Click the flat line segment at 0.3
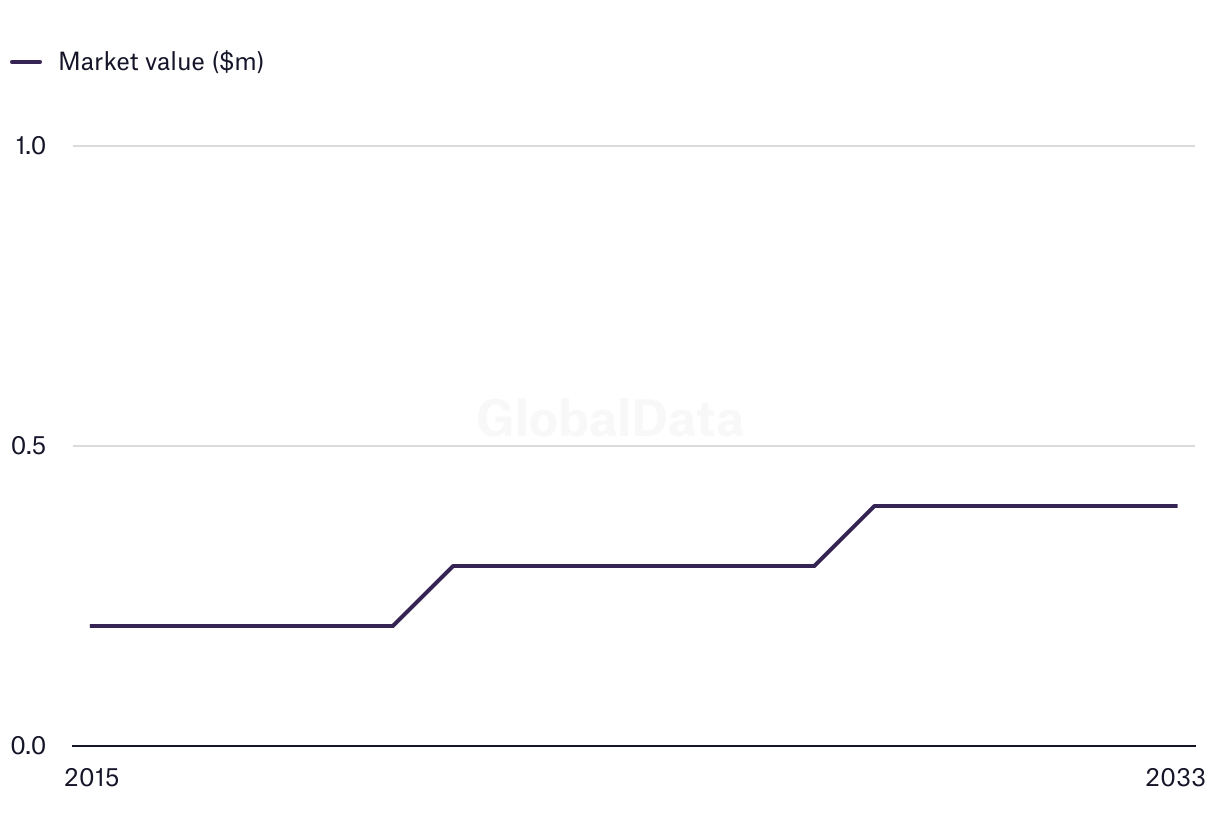Viewport: 1220px width, 836px height. pyautogui.click(x=634, y=566)
